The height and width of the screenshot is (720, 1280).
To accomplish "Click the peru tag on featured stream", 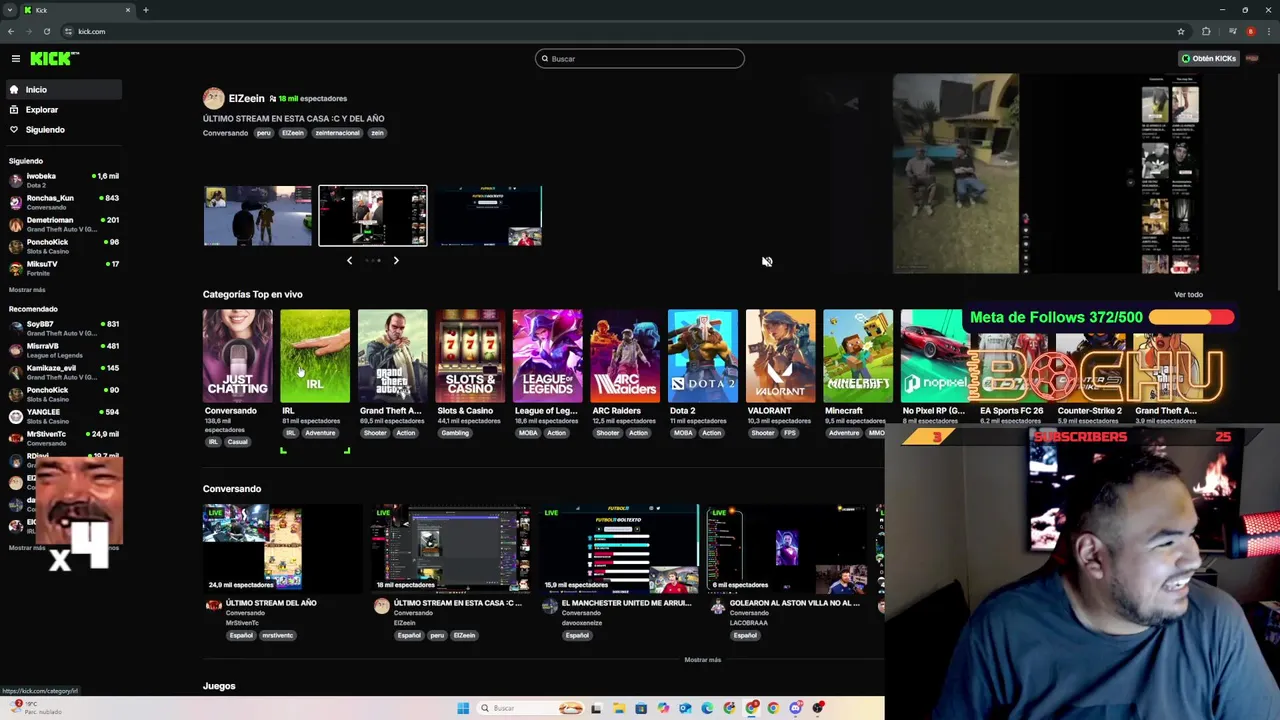I will (264, 133).
